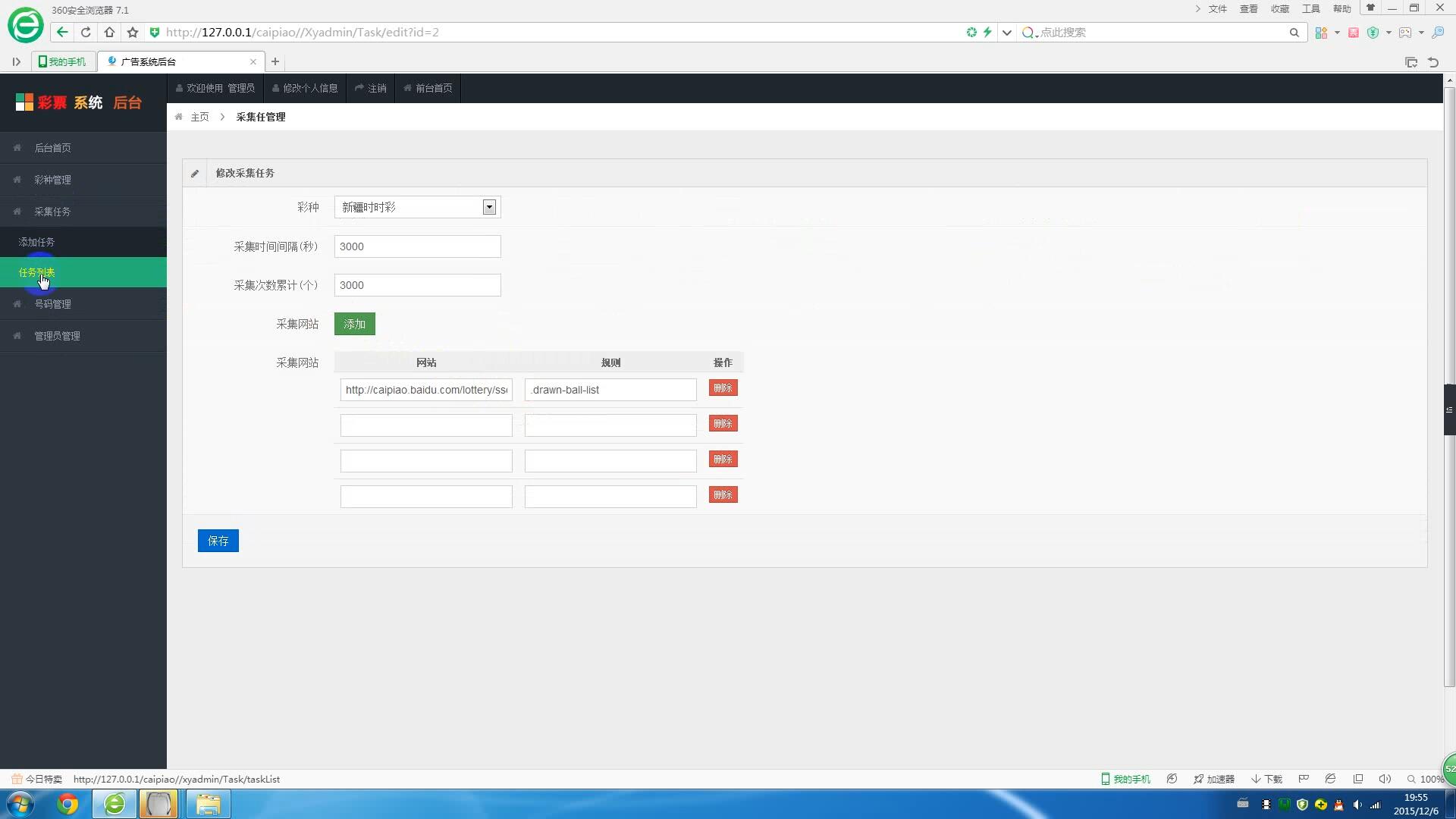Image resolution: width=1456 pixels, height=819 pixels.
Task: Click the blue 保存 button
Action: click(218, 541)
